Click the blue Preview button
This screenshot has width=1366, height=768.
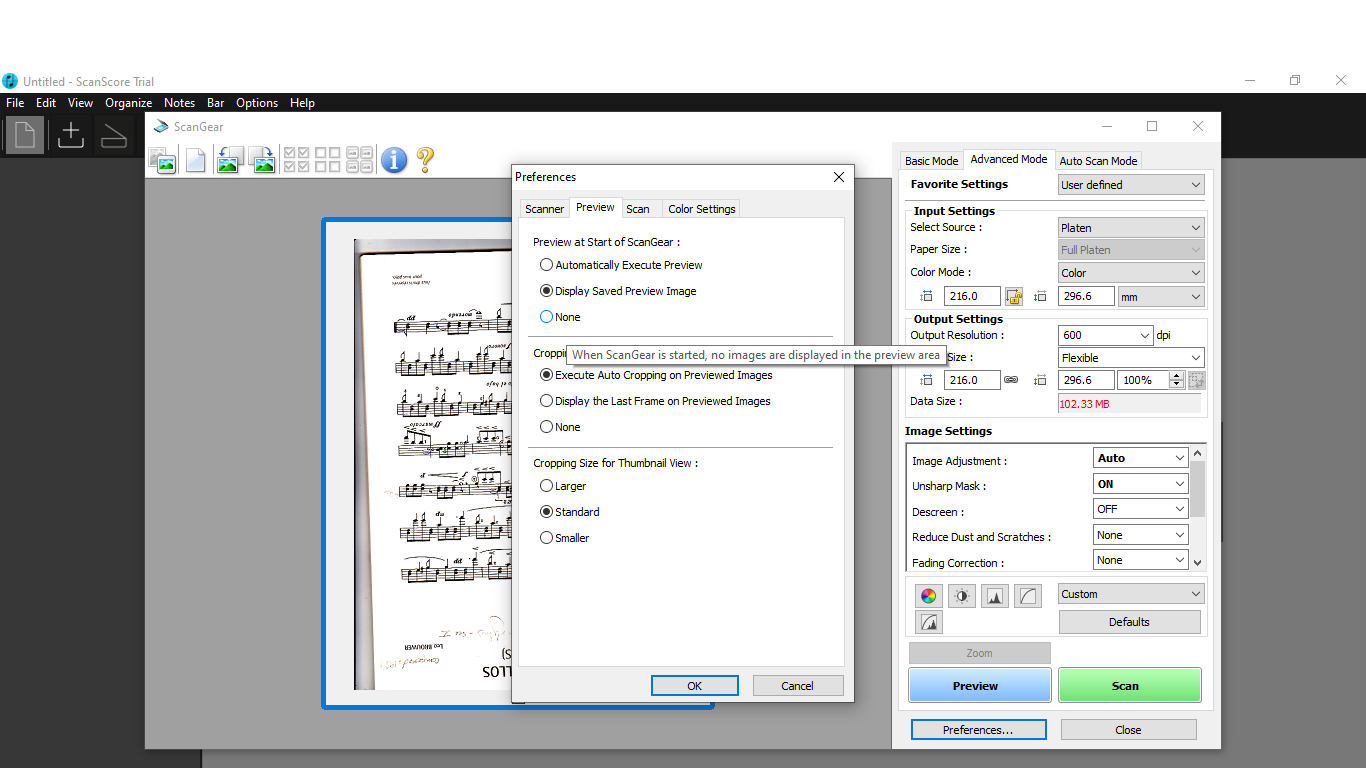(980, 686)
